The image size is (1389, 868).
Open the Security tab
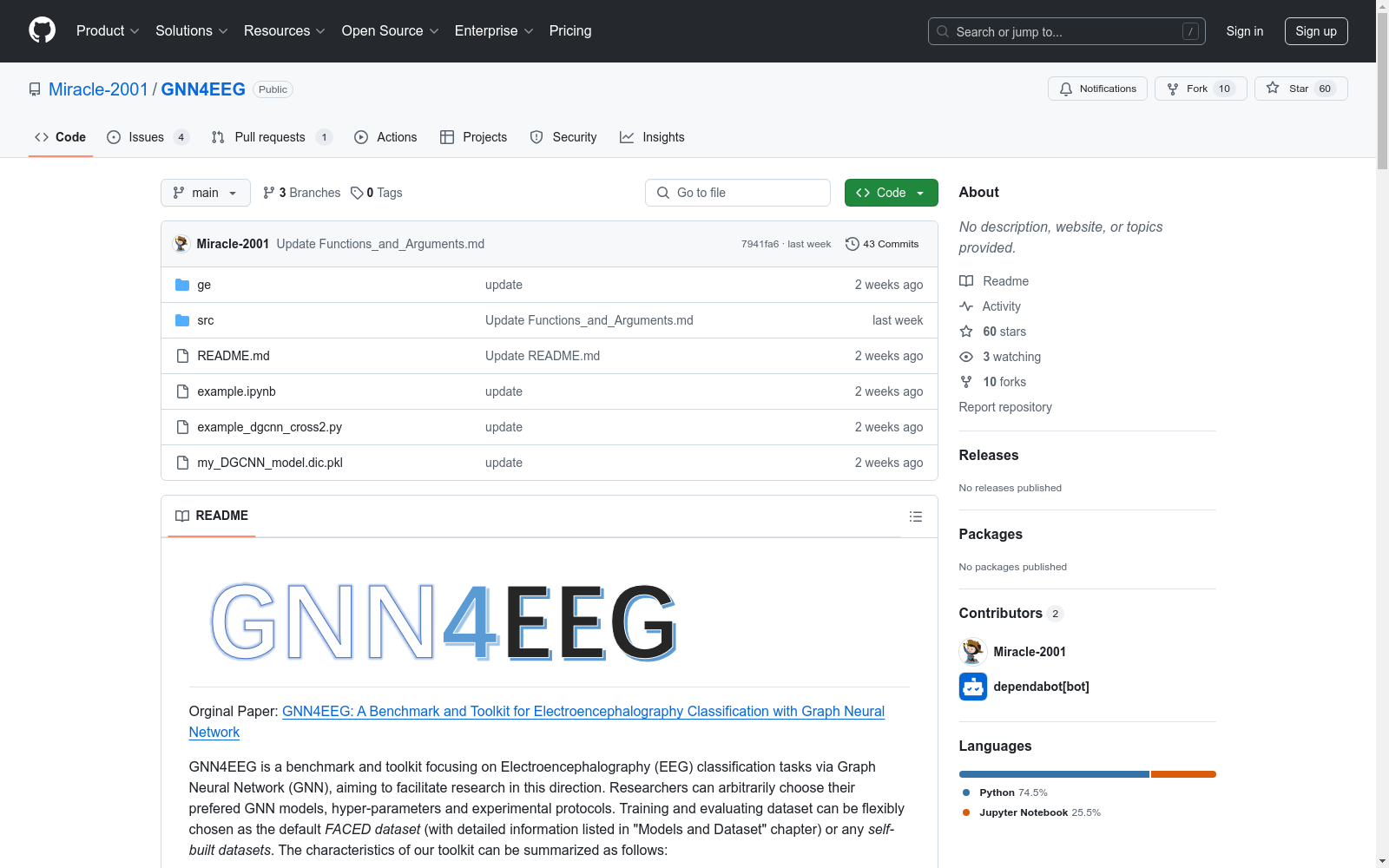(563, 137)
